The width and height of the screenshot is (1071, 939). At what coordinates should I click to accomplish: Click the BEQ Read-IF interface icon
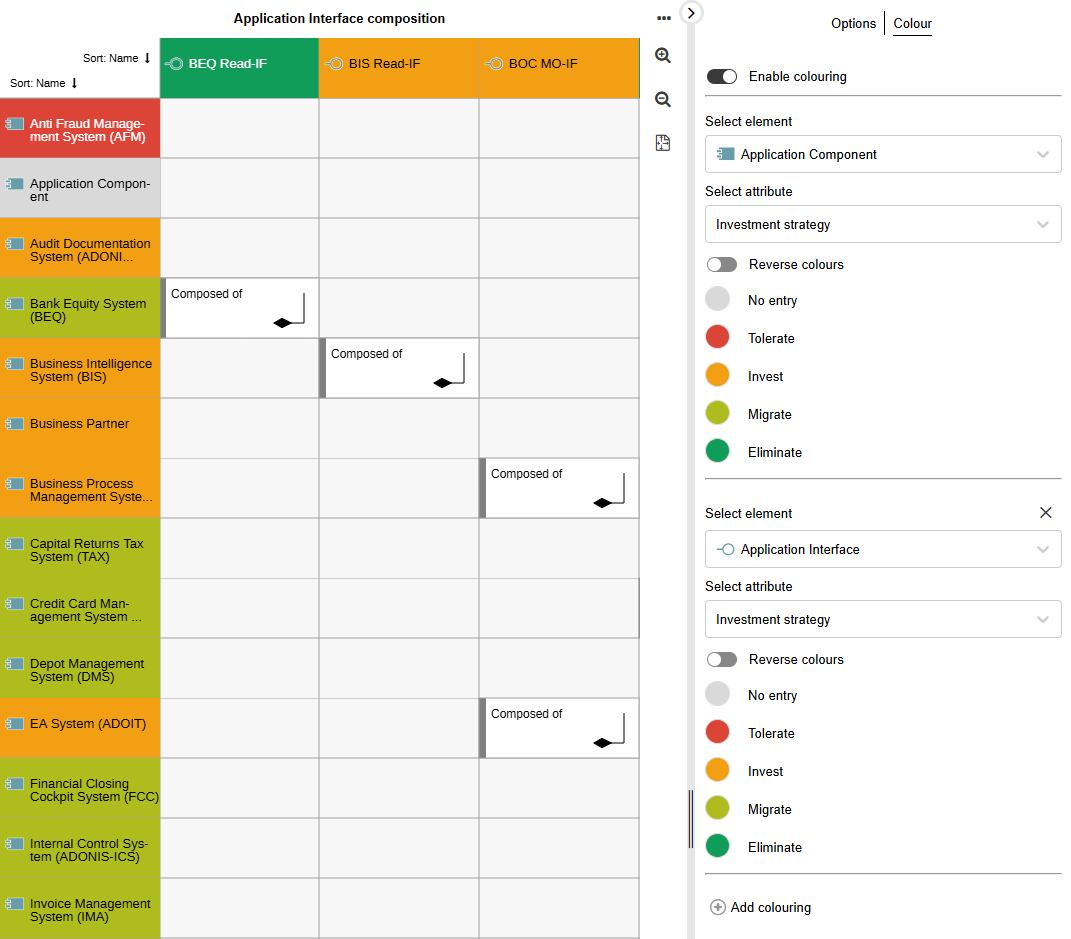[x=177, y=62]
